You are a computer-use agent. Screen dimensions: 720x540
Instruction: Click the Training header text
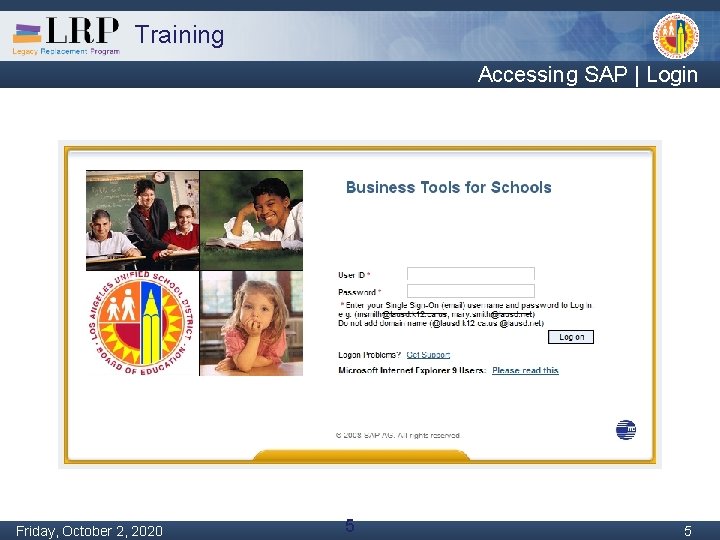pos(179,35)
